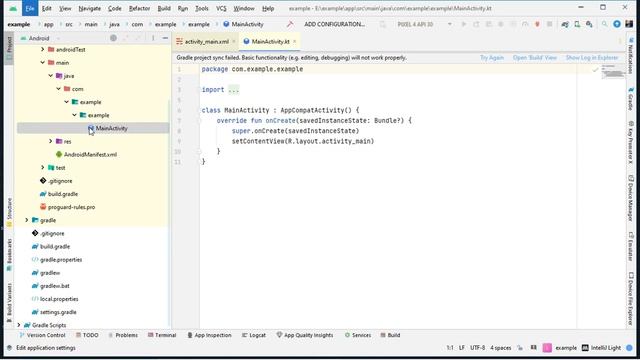640x360 pixels.
Task: Expand the res folder
Action: click(x=51, y=141)
